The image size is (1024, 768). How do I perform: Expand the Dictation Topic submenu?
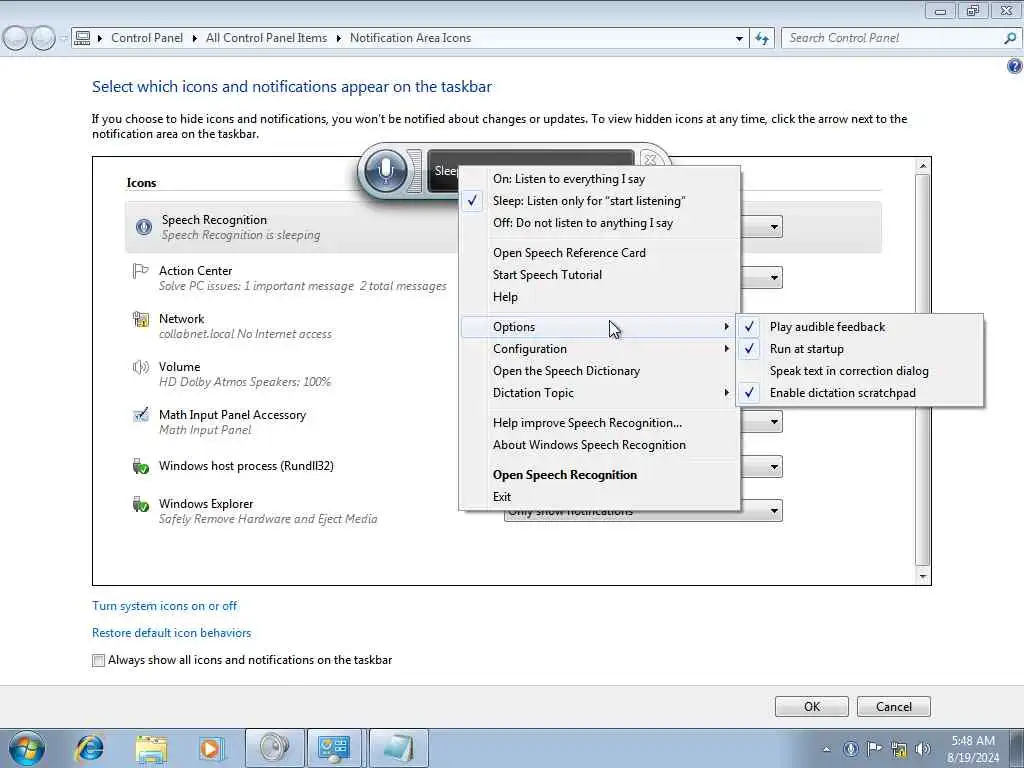600,393
